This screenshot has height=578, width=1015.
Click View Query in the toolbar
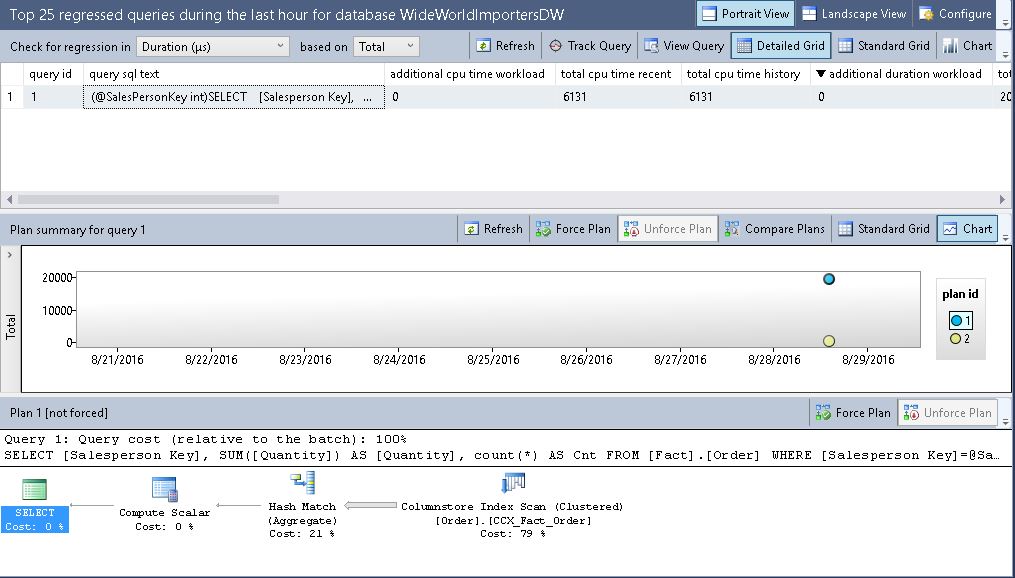(684, 46)
